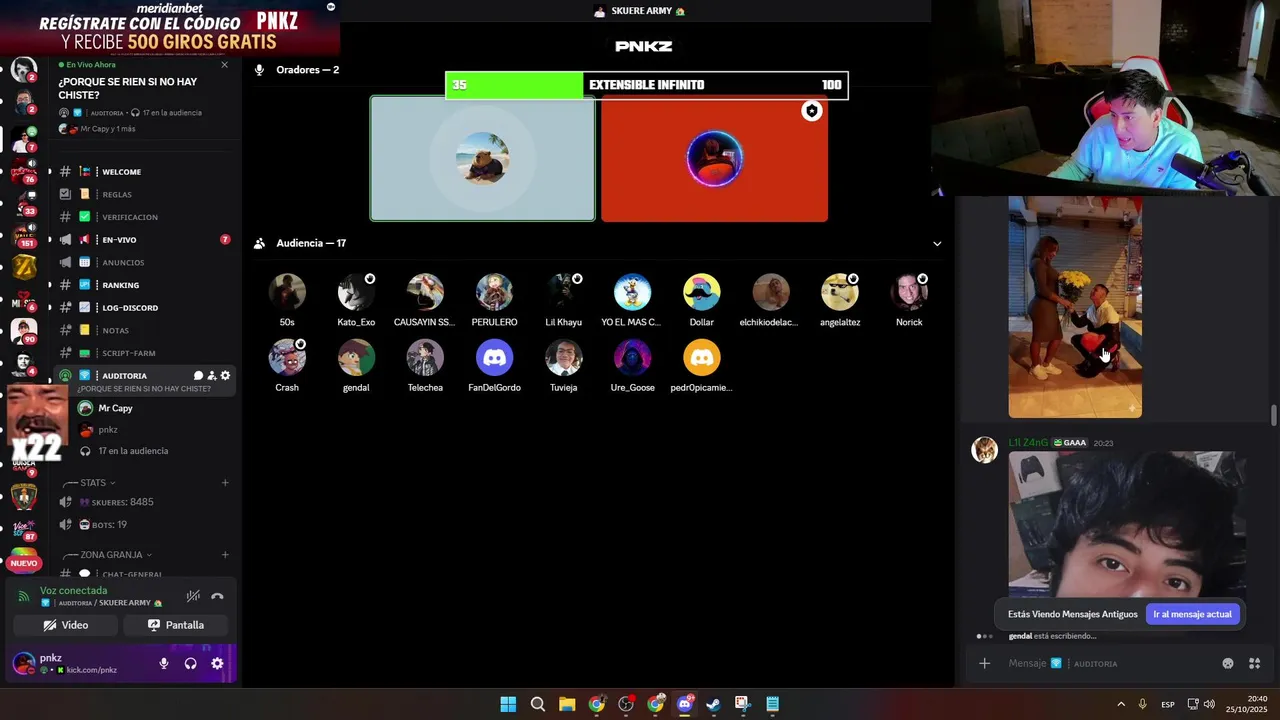Click invite people icon on AUDITORIA channel
Screen dimensions: 1280x720
[212, 376]
